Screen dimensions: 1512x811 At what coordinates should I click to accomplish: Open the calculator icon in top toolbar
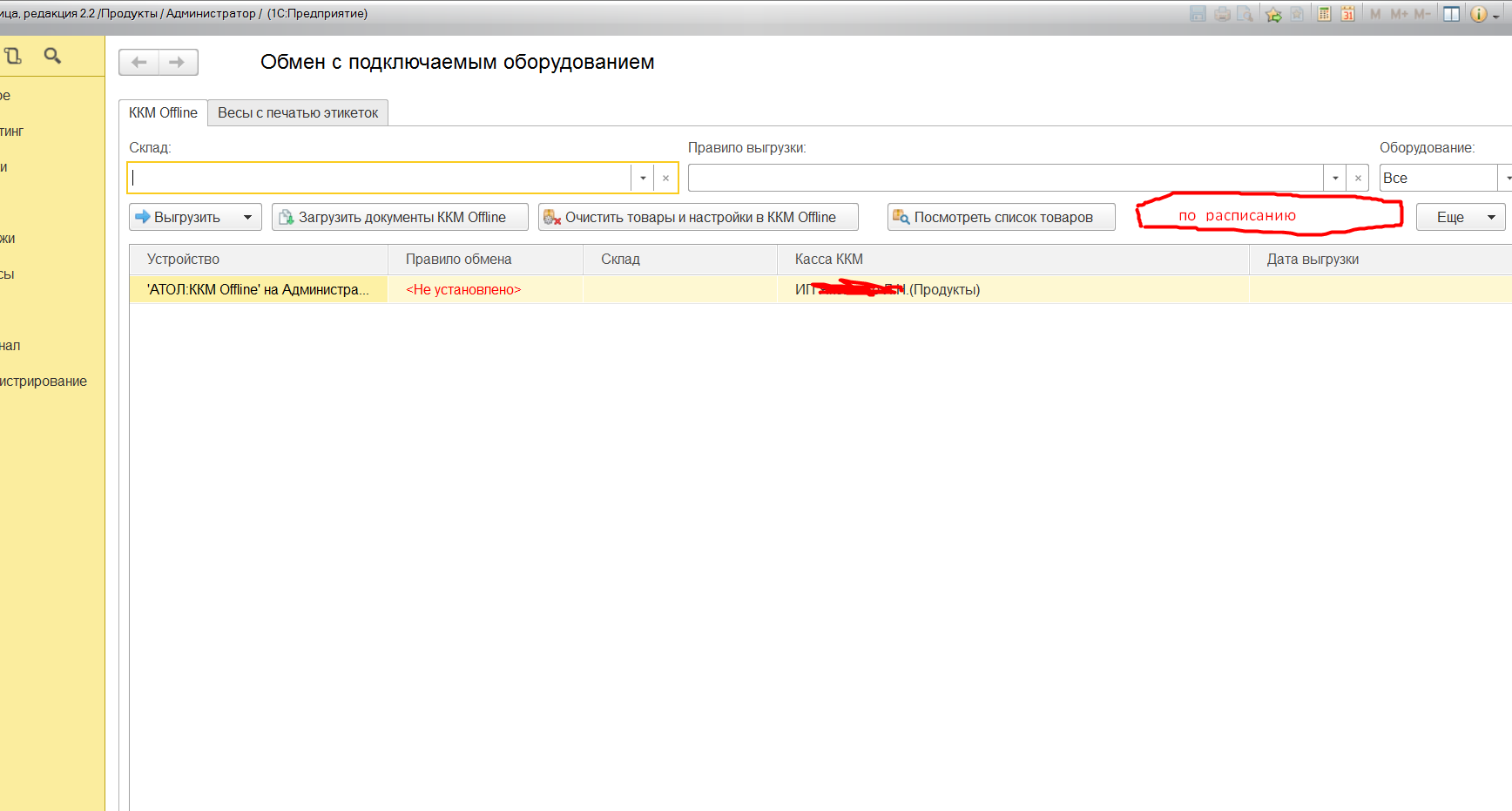(1324, 14)
